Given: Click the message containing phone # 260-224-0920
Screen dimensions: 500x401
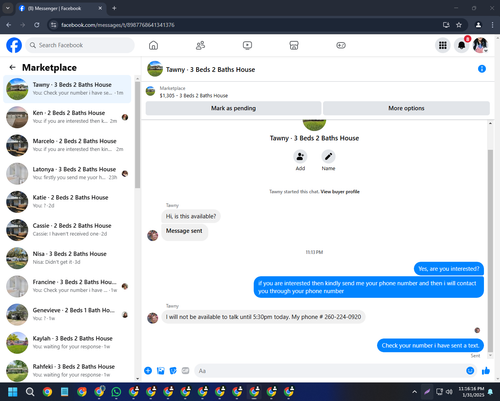Looking at the screenshot, I should tap(263, 317).
